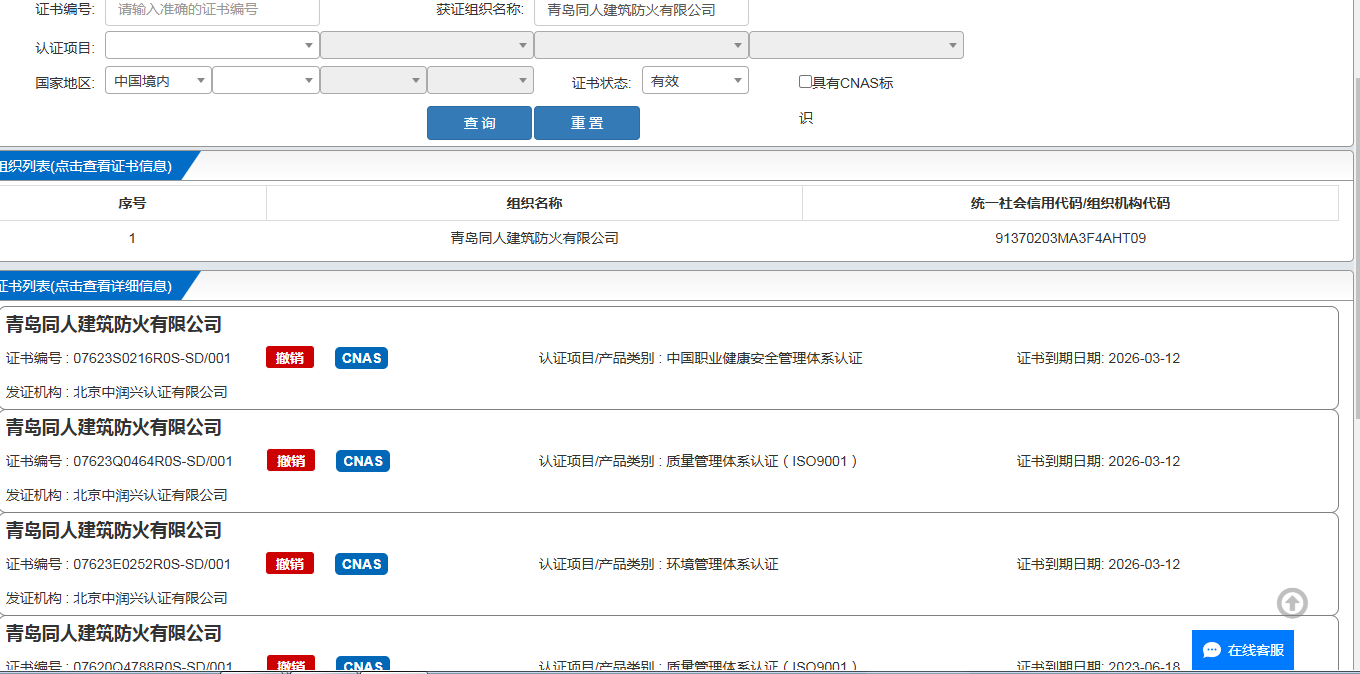Click the scroll-to-top arrow icon
Screen dimensions: 1360x674
[1292, 602]
